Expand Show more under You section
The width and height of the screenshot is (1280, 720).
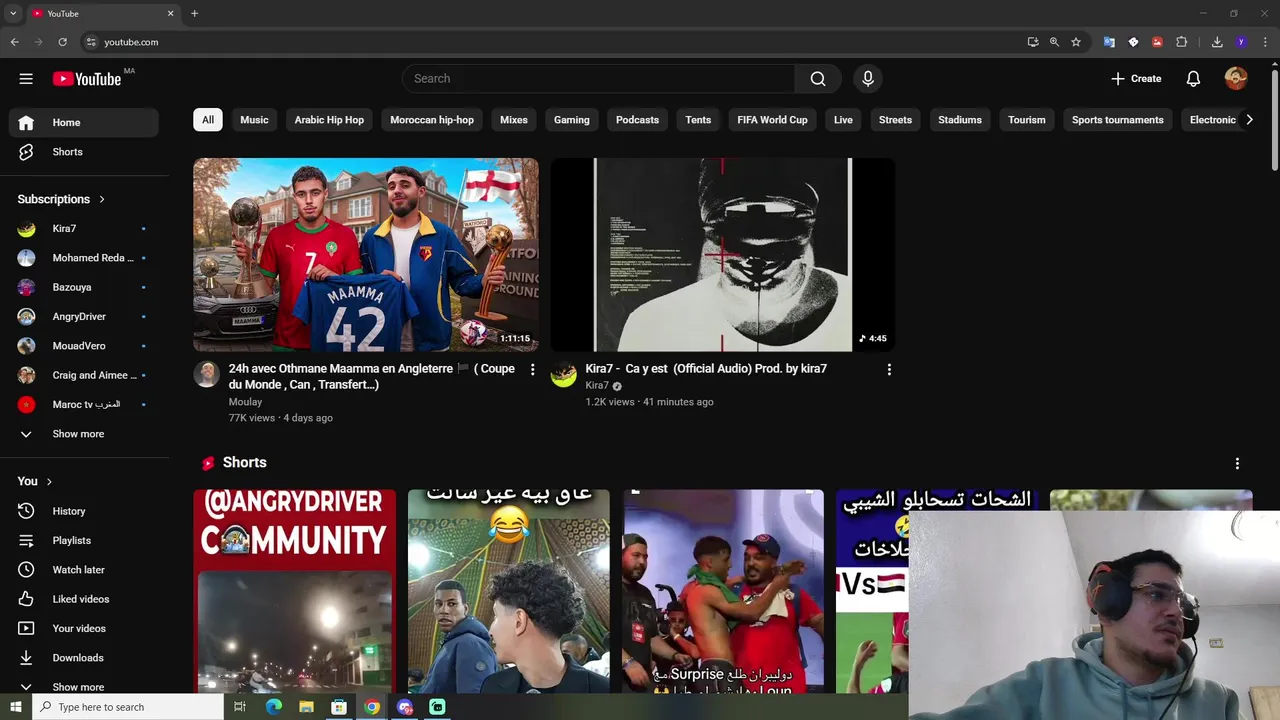(x=84, y=687)
